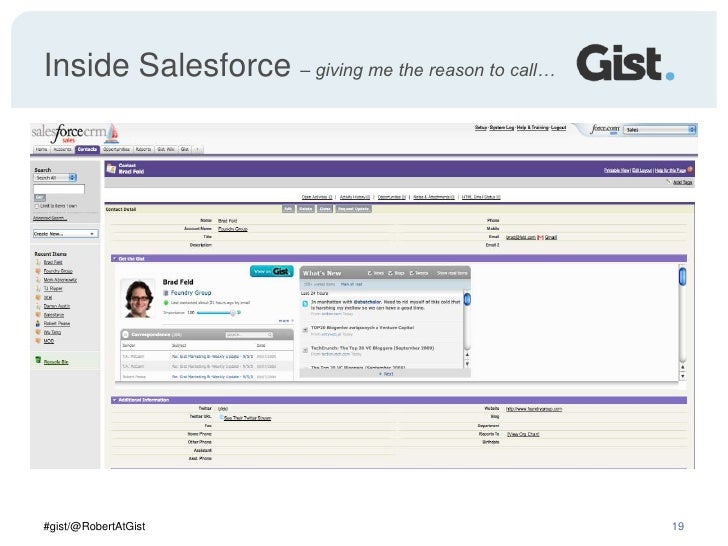Open the Gist Wiki tab
Screen dimensions: 728x546
[x=166, y=150]
